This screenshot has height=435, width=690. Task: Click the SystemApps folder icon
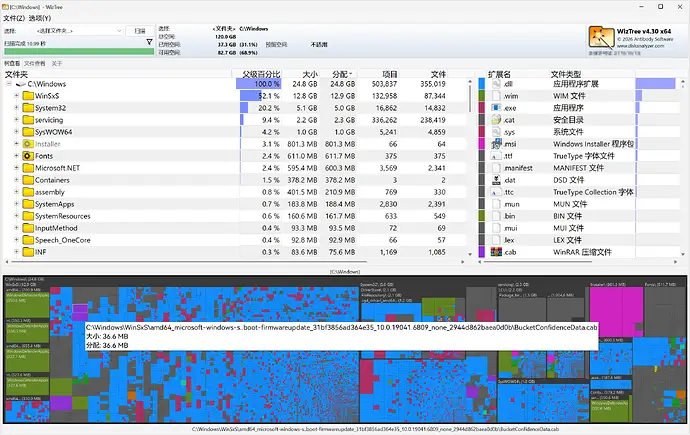(28, 204)
